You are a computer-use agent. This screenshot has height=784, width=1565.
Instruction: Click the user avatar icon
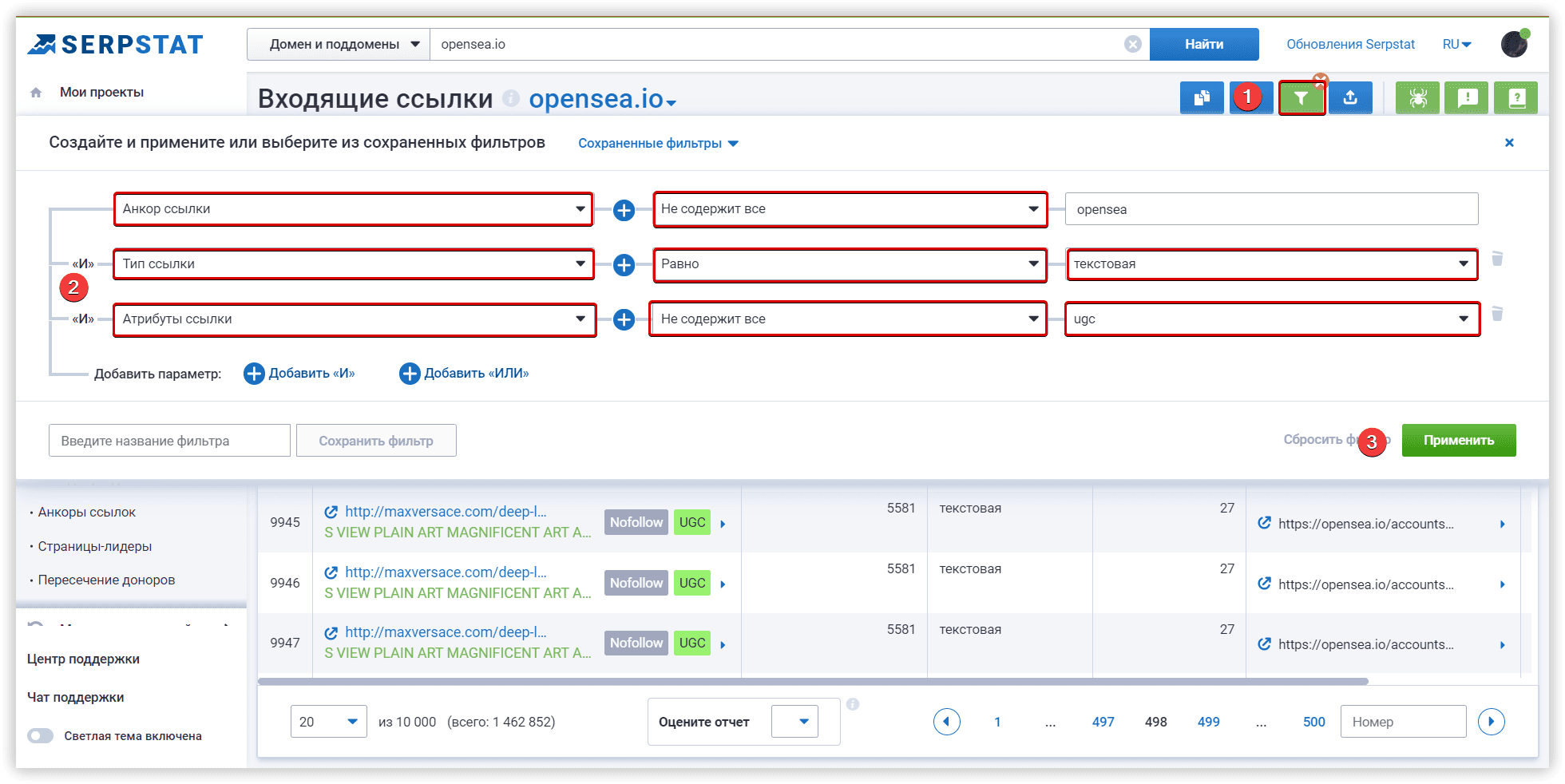click(1515, 44)
